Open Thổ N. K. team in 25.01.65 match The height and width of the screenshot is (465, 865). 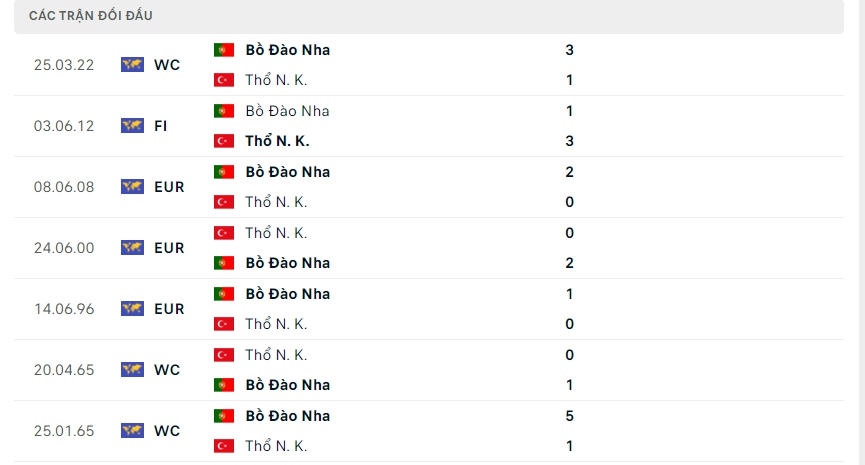(276, 446)
